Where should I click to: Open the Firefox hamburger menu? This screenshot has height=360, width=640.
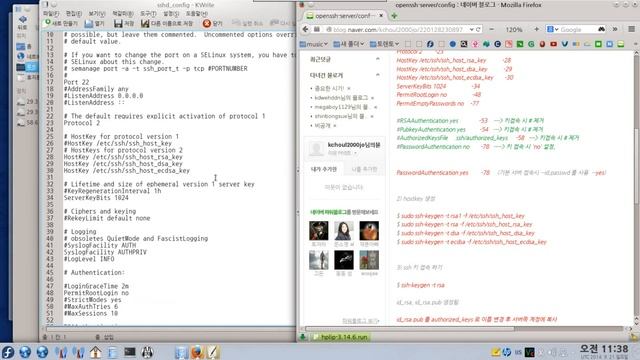click(x=631, y=29)
